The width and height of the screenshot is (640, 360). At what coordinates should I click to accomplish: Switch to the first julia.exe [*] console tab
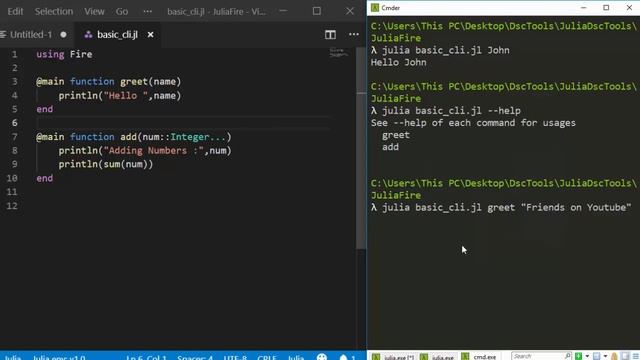393,356
